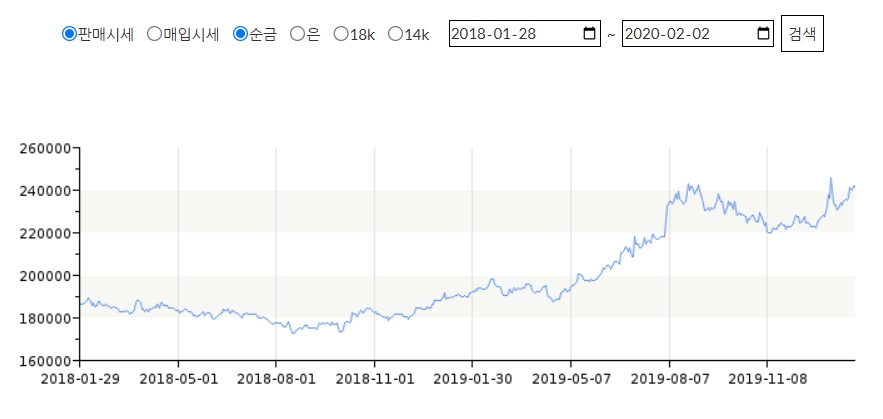Open calendar picker for end date 2020-02-02
883x419 pixels.
click(x=763, y=34)
